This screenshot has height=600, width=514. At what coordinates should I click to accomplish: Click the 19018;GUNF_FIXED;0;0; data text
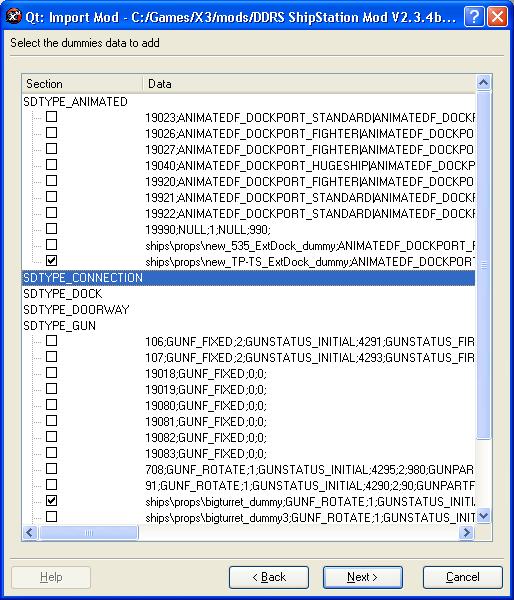(x=206, y=374)
